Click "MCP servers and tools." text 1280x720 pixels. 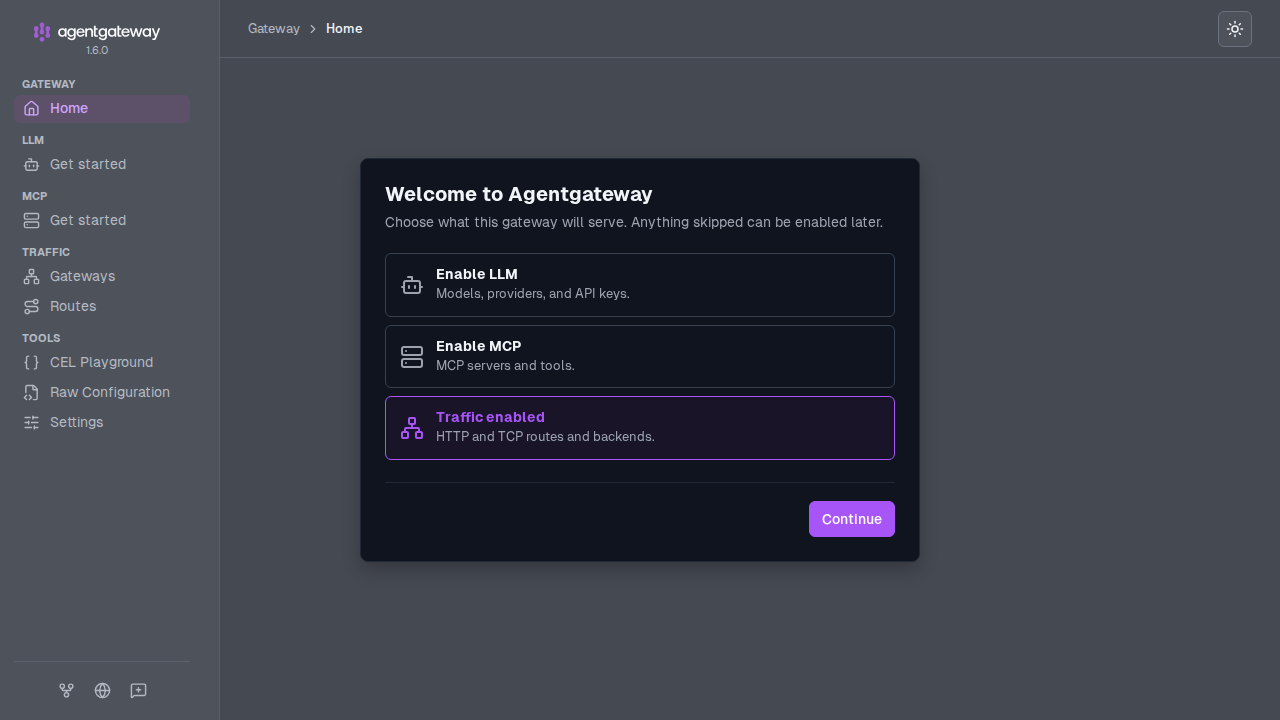click(505, 366)
